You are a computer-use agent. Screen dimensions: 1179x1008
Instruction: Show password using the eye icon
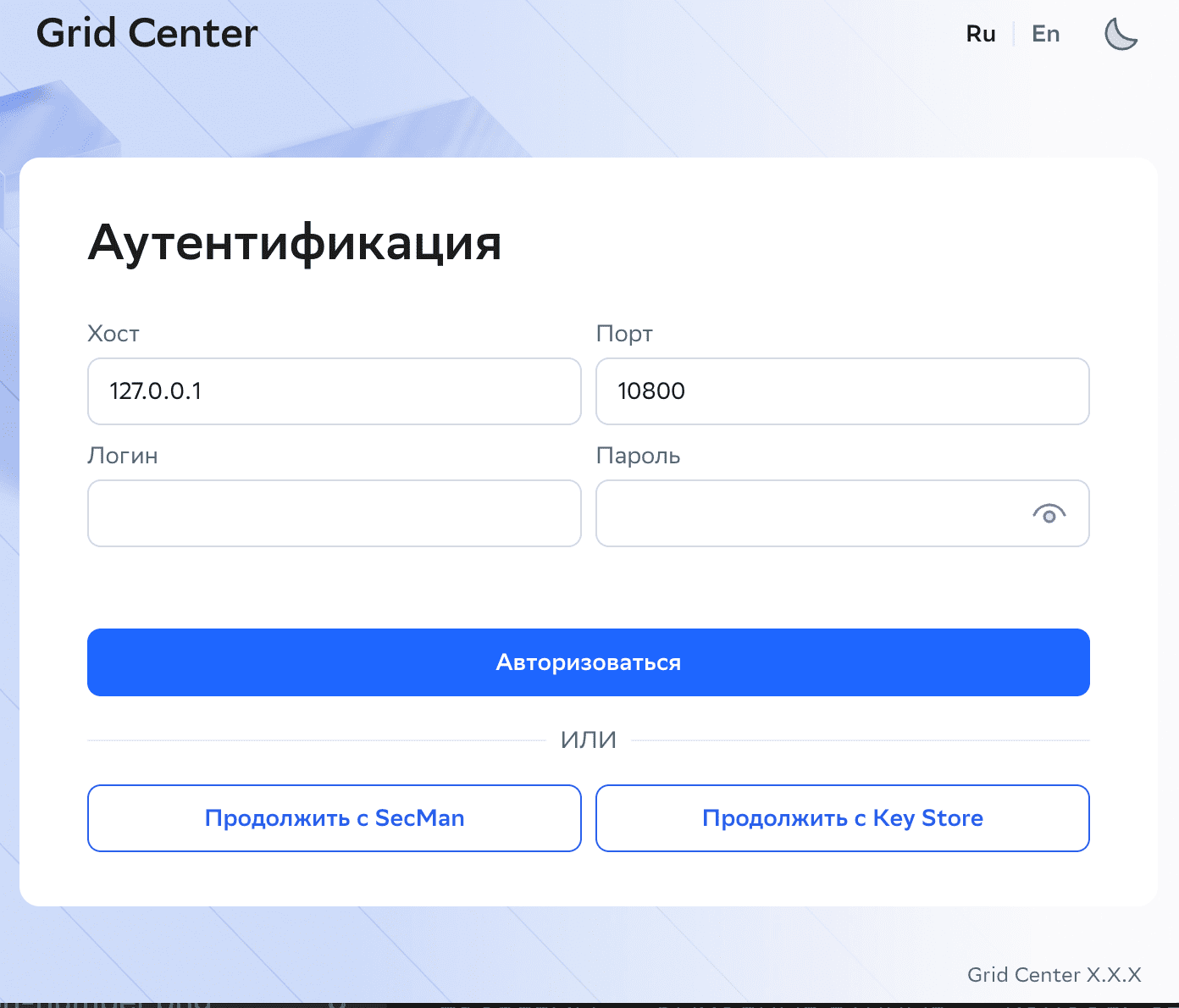(x=1049, y=514)
